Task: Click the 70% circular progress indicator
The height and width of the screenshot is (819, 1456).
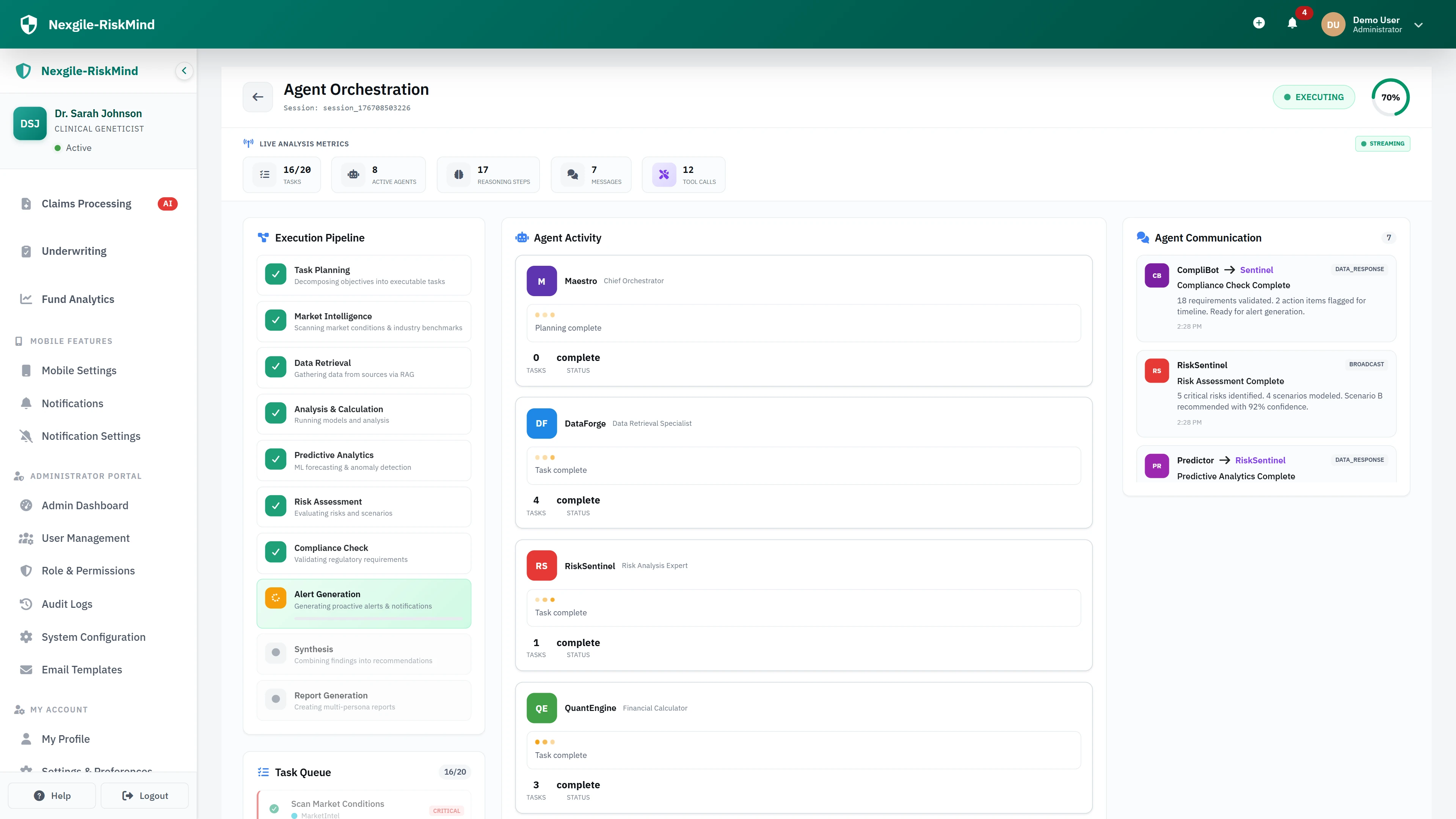Action: 1390,97
